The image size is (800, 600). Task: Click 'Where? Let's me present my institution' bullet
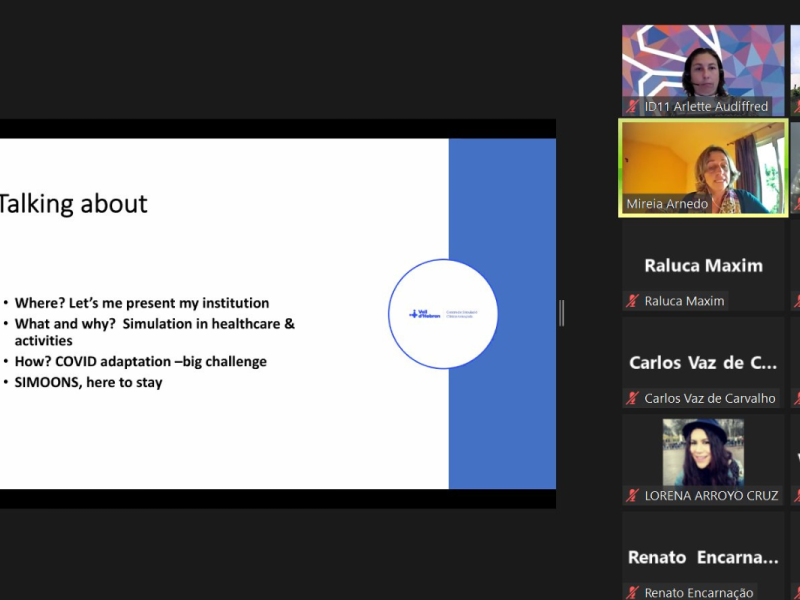pos(141,303)
